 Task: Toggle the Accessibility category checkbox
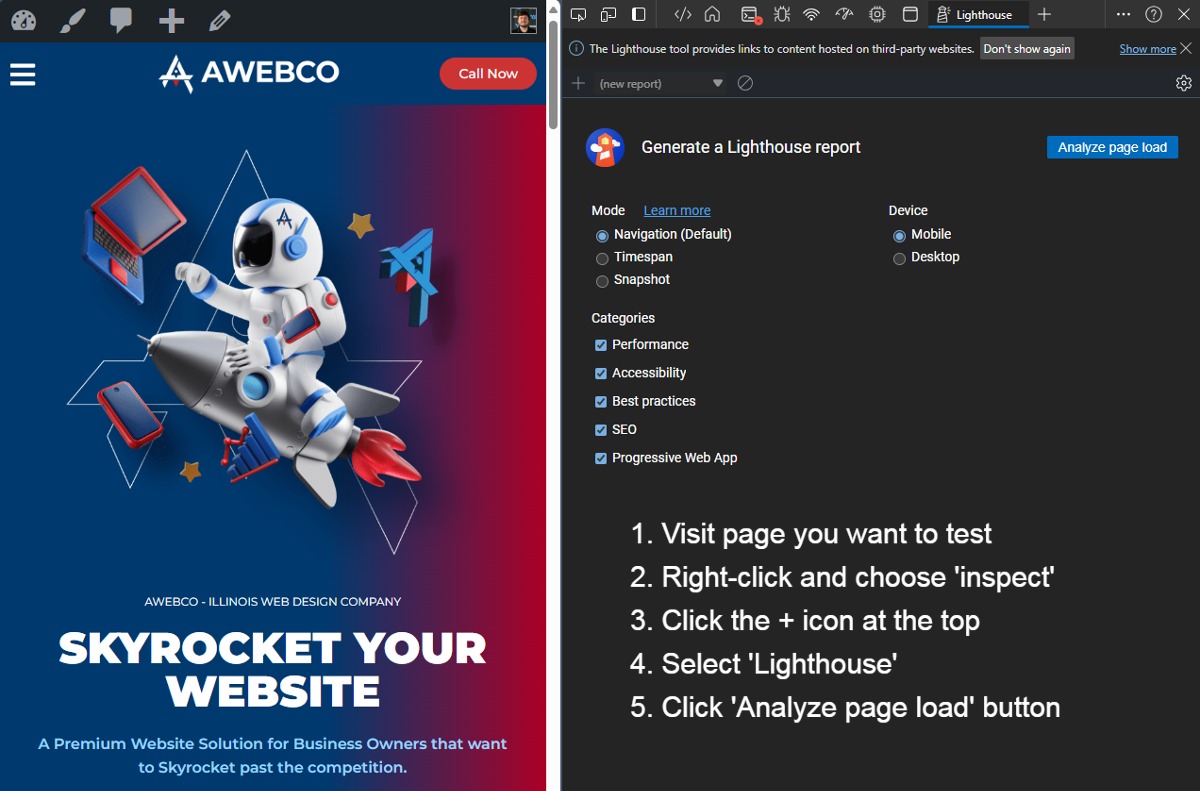(x=601, y=373)
